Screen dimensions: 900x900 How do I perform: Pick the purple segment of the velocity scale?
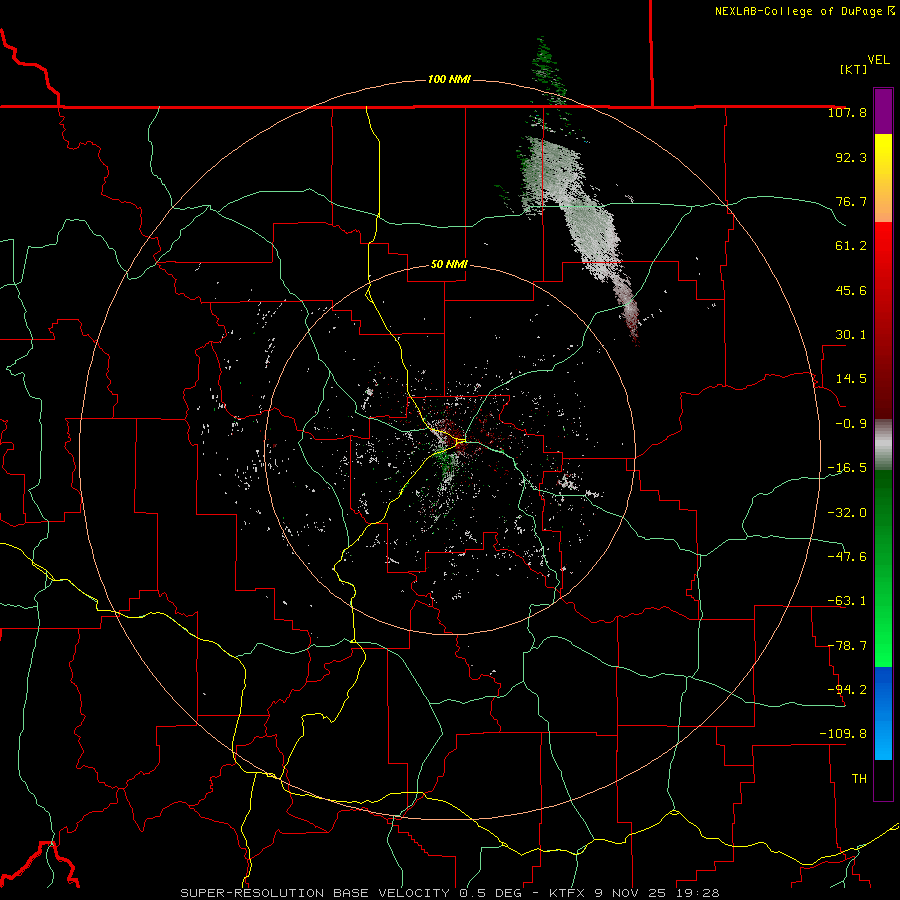pos(883,112)
